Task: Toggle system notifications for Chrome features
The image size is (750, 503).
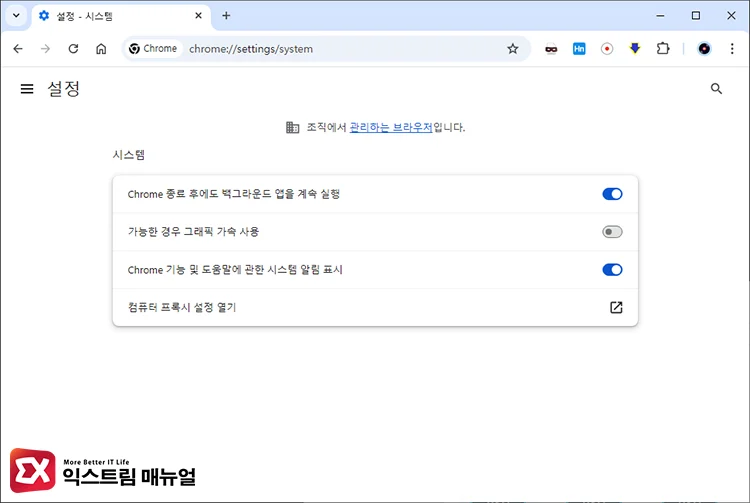Action: click(612, 270)
